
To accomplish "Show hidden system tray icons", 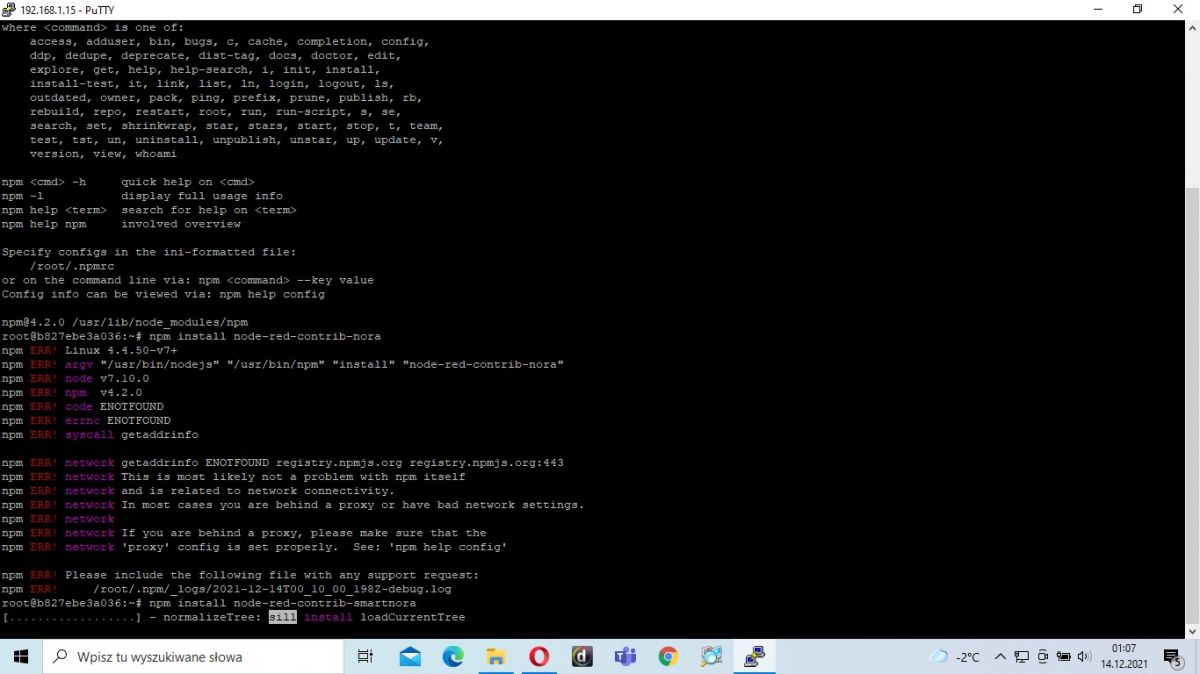I will (x=999, y=657).
